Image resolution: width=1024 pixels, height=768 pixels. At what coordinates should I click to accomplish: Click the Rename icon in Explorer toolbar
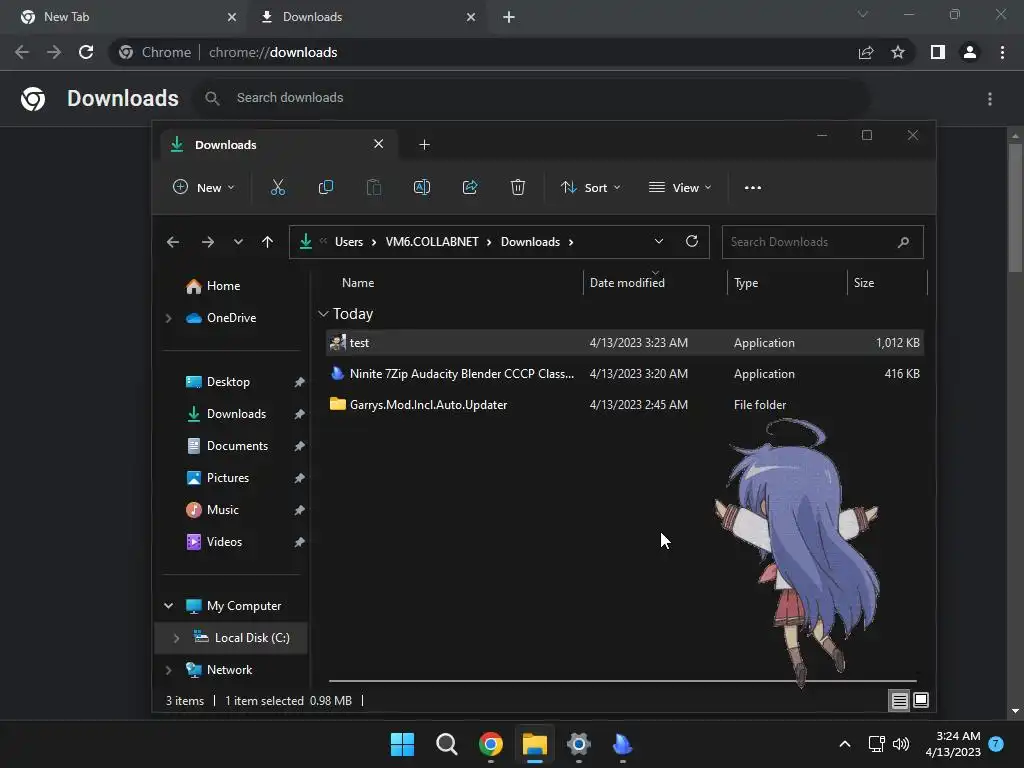(422, 187)
